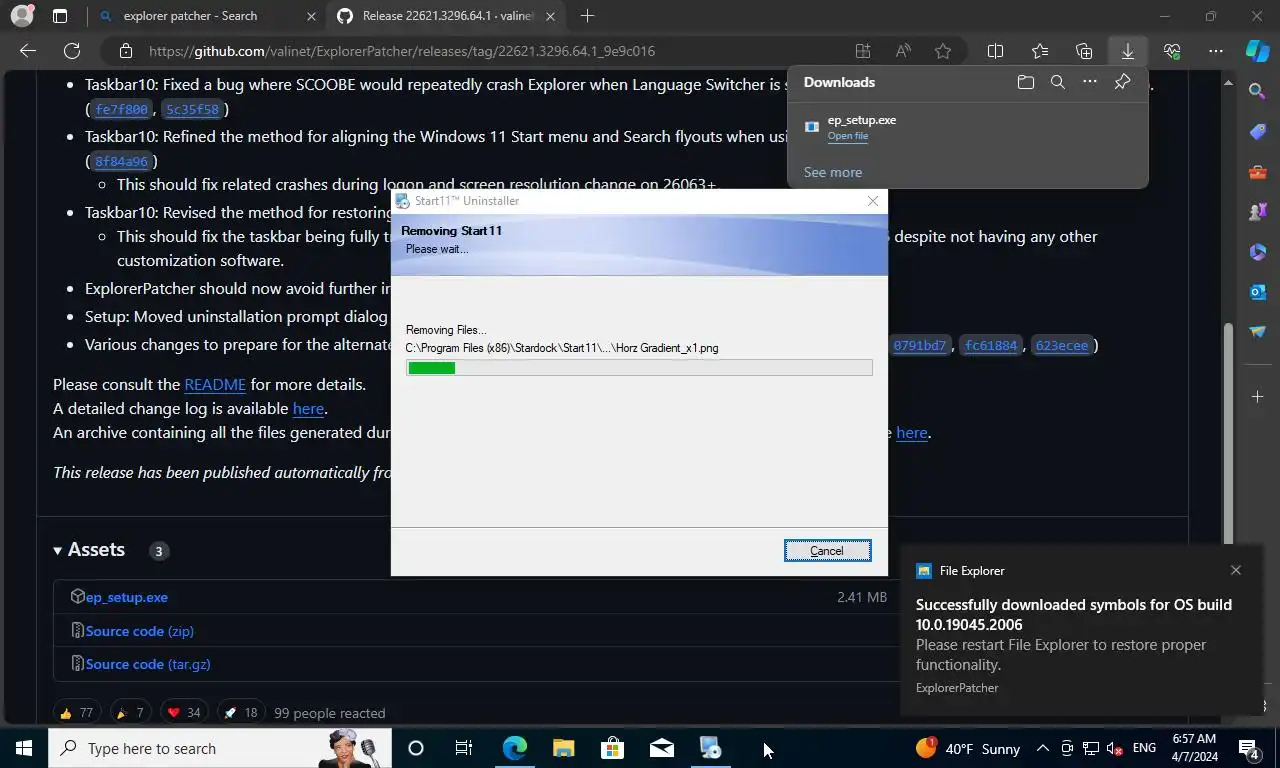This screenshot has height=768, width=1280.
Task: Open Mail app from taskbar
Action: click(x=661, y=748)
